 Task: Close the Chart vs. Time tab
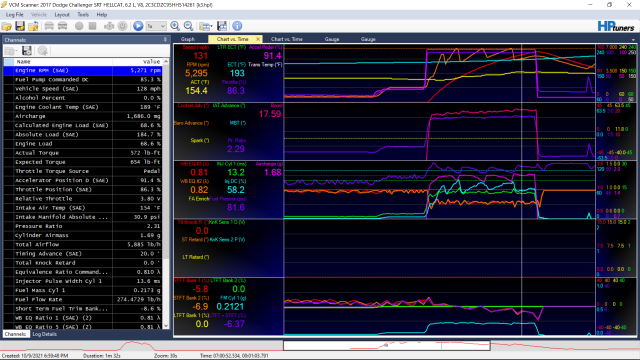(258, 39)
